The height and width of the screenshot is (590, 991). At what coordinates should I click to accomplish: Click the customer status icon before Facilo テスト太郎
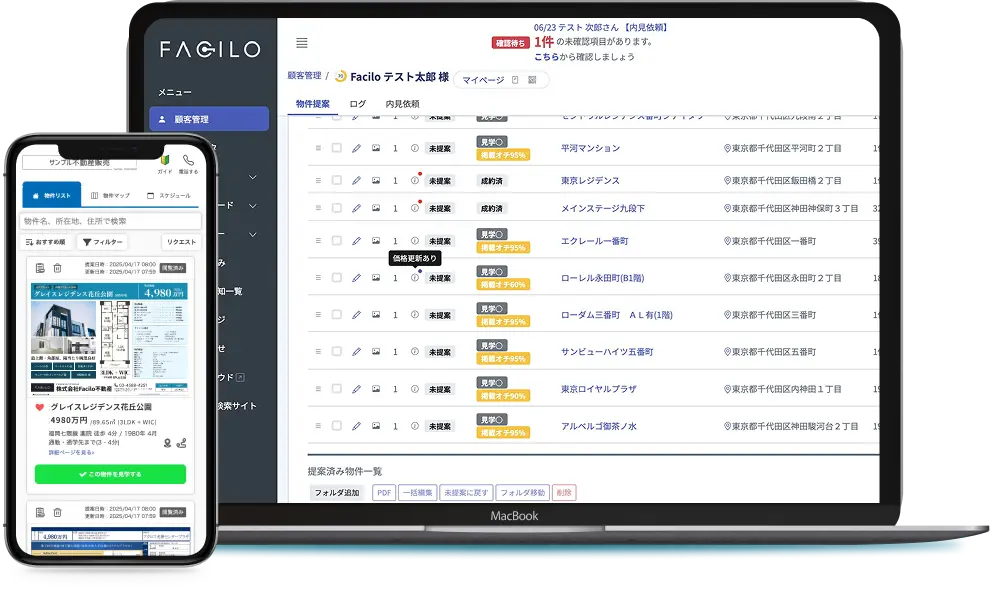click(341, 76)
